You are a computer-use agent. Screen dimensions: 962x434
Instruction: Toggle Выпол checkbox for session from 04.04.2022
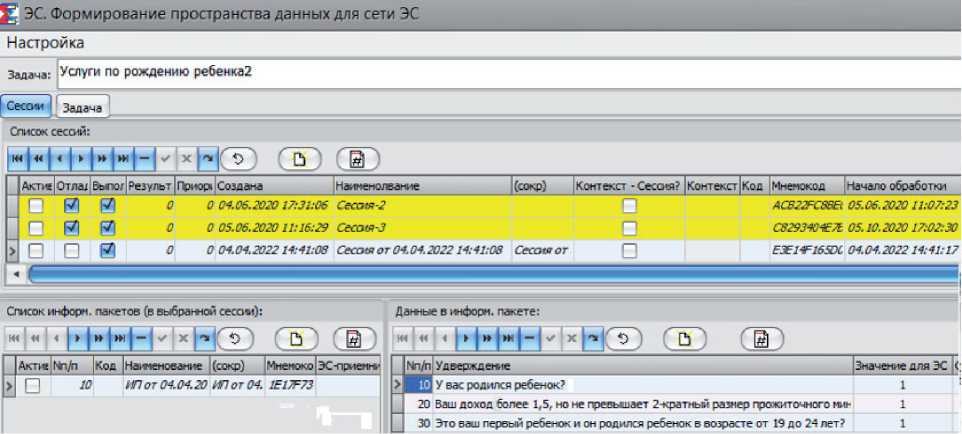point(107,250)
